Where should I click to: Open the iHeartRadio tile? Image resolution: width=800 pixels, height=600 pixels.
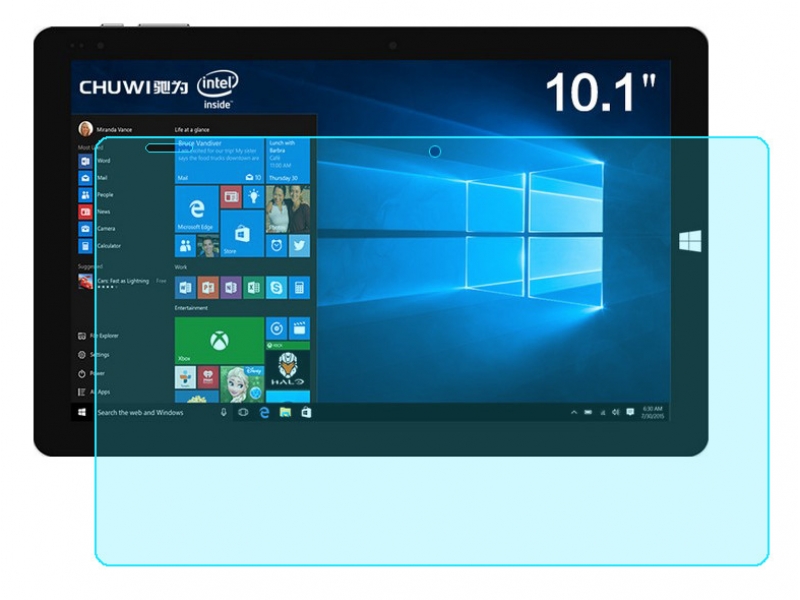pyautogui.click(x=208, y=377)
